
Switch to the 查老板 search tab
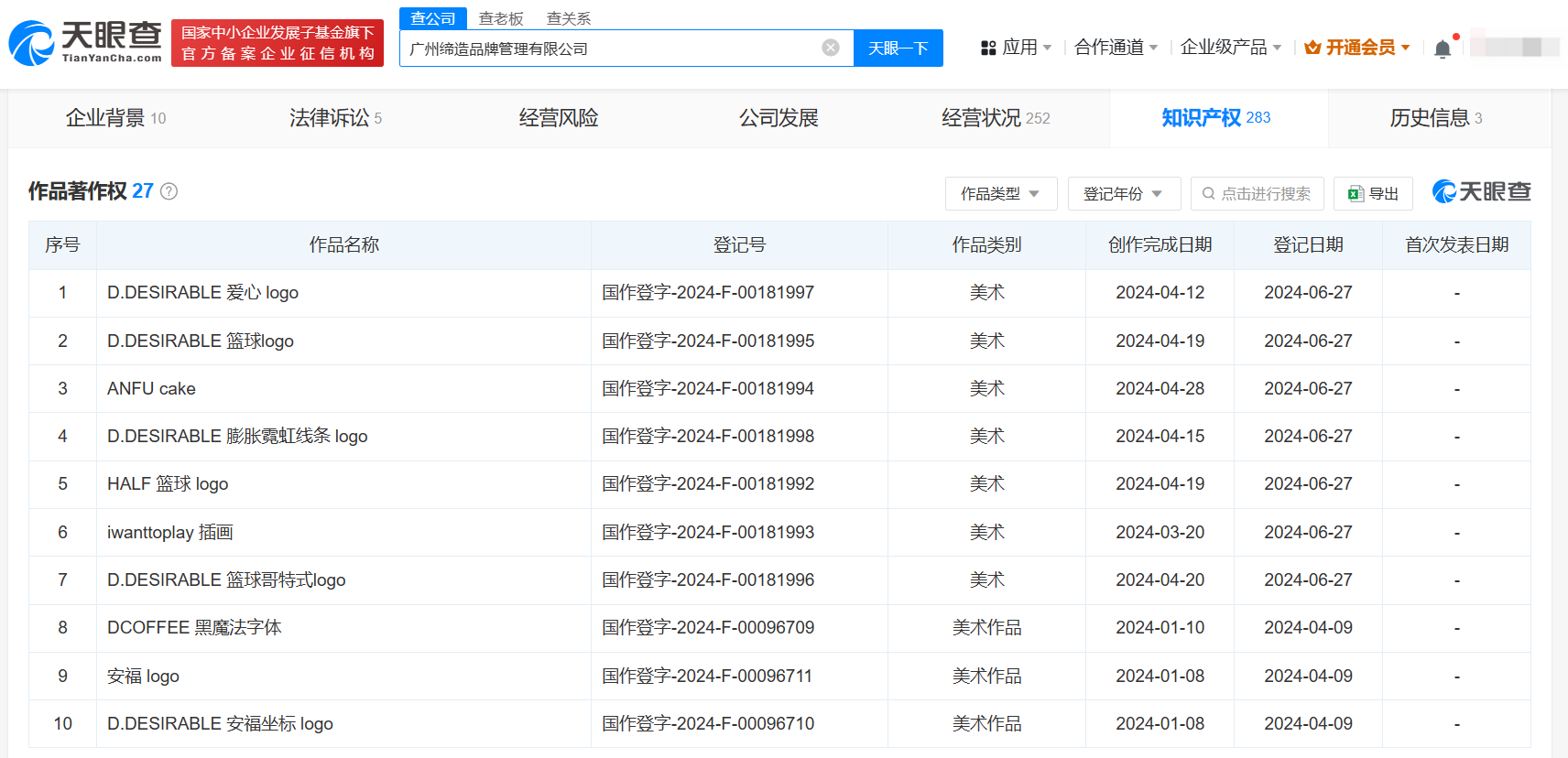[x=501, y=18]
